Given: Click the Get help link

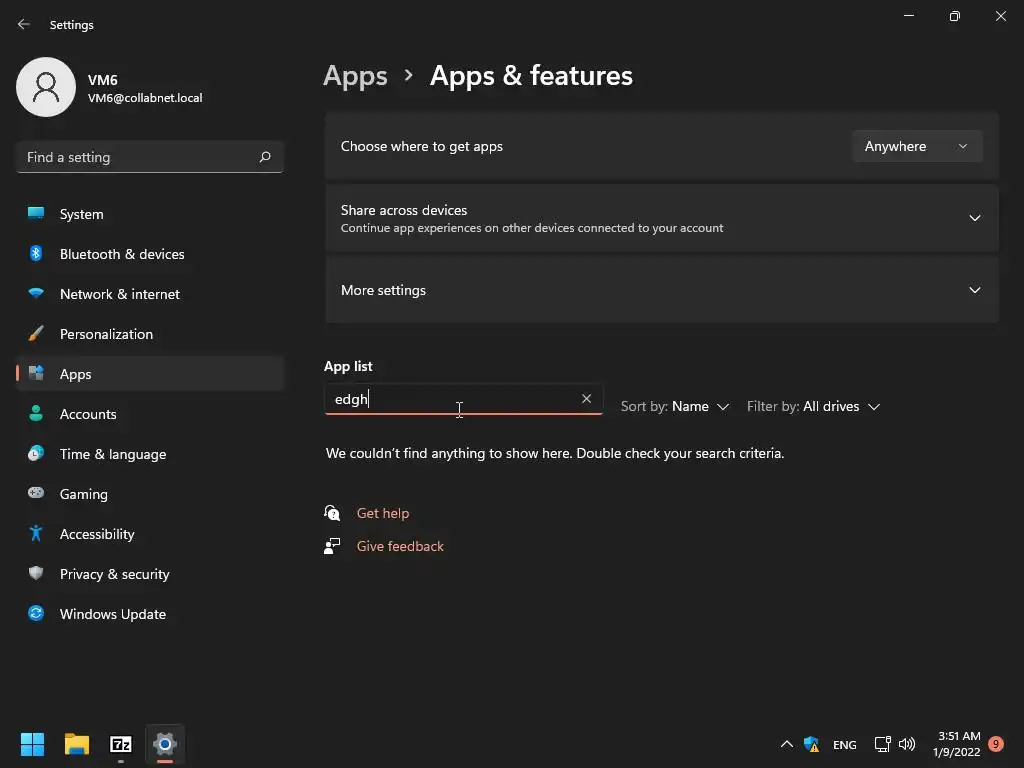Looking at the screenshot, I should point(383,513).
